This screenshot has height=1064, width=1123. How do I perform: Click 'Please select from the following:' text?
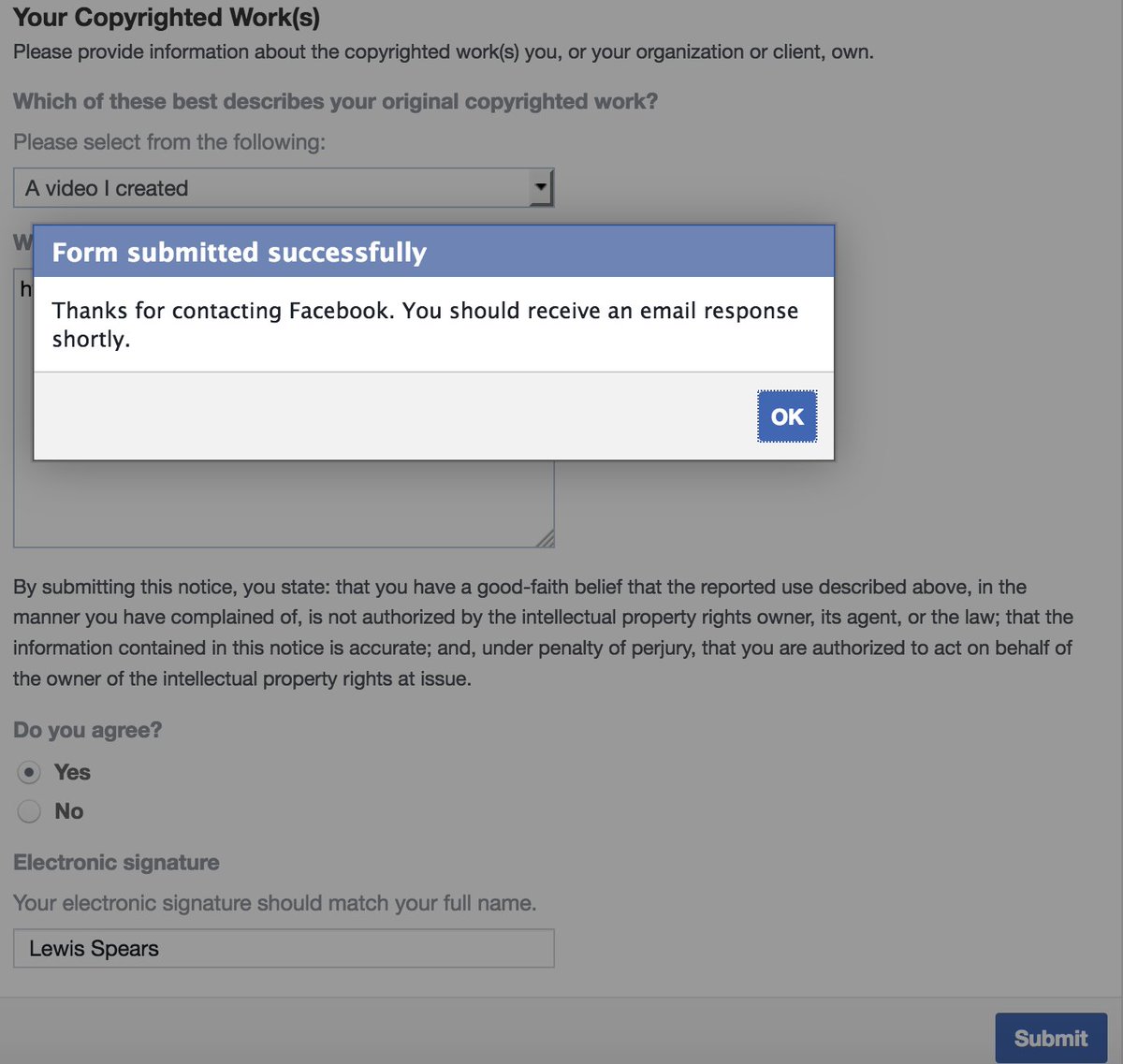(x=169, y=142)
